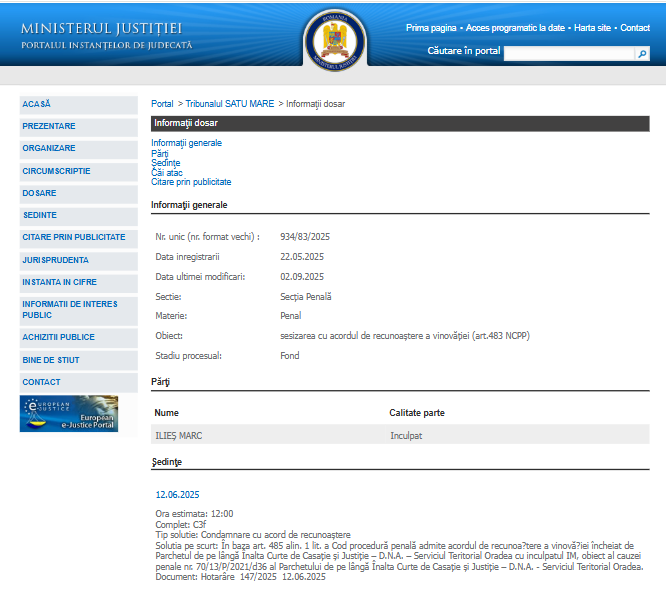This screenshot has height=594, width=666.
Task: Go to the Harta site link
Action: [x=593, y=28]
